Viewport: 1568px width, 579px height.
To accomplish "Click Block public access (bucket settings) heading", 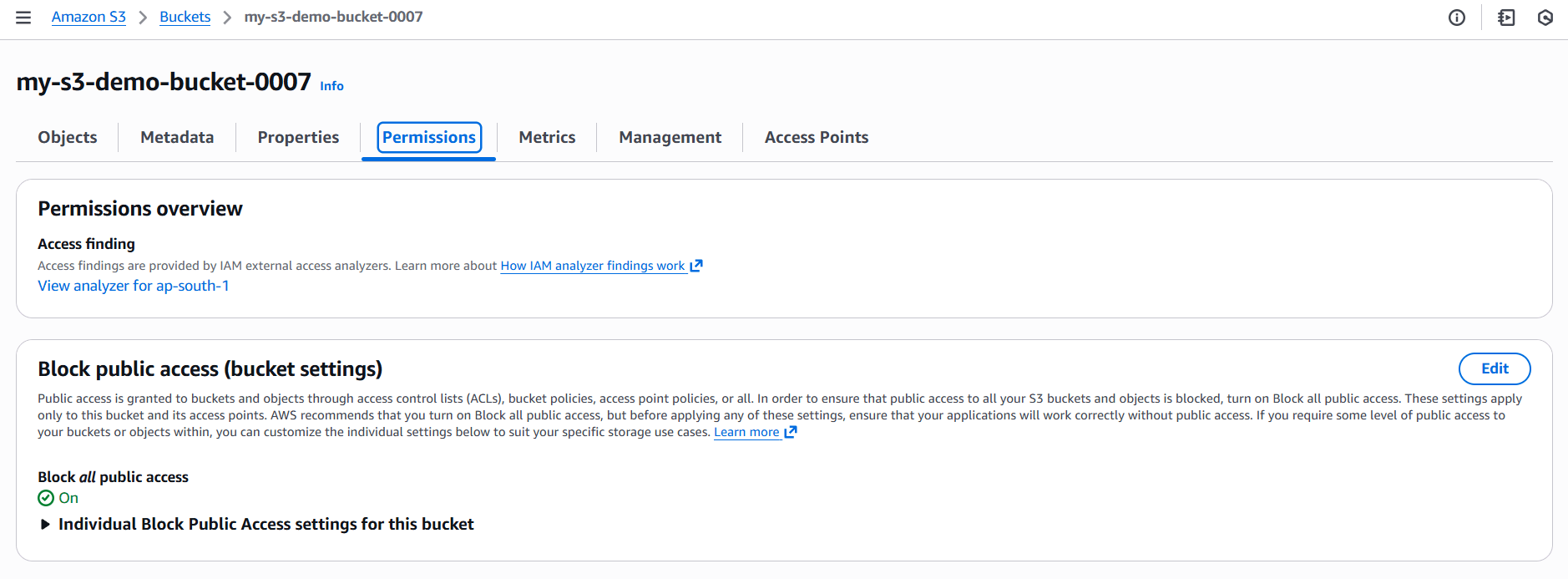I will (210, 369).
